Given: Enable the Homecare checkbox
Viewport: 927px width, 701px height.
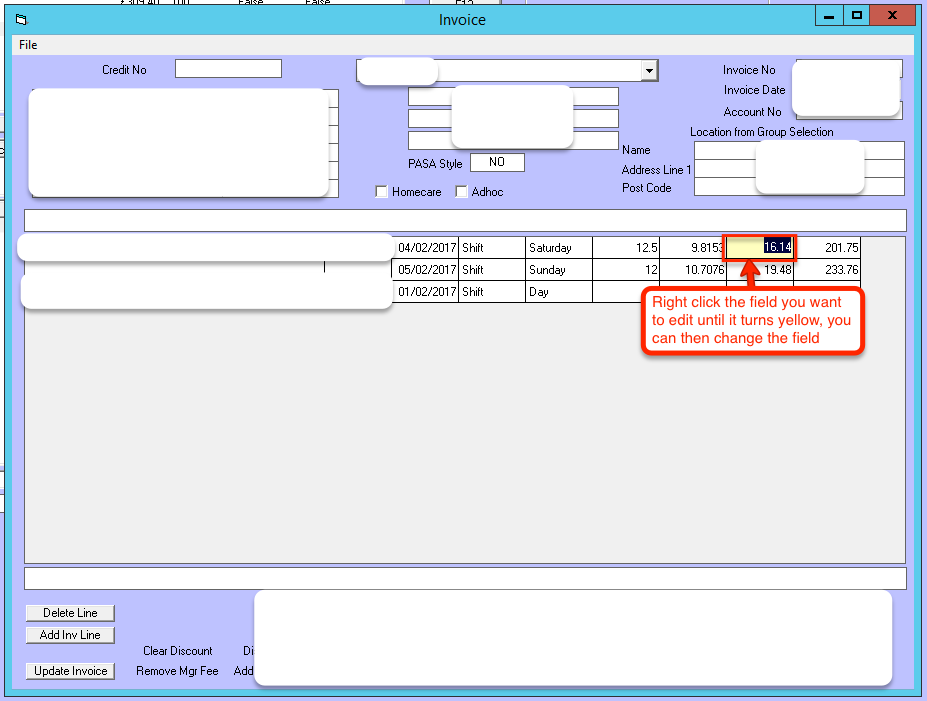Looking at the screenshot, I should [382, 192].
